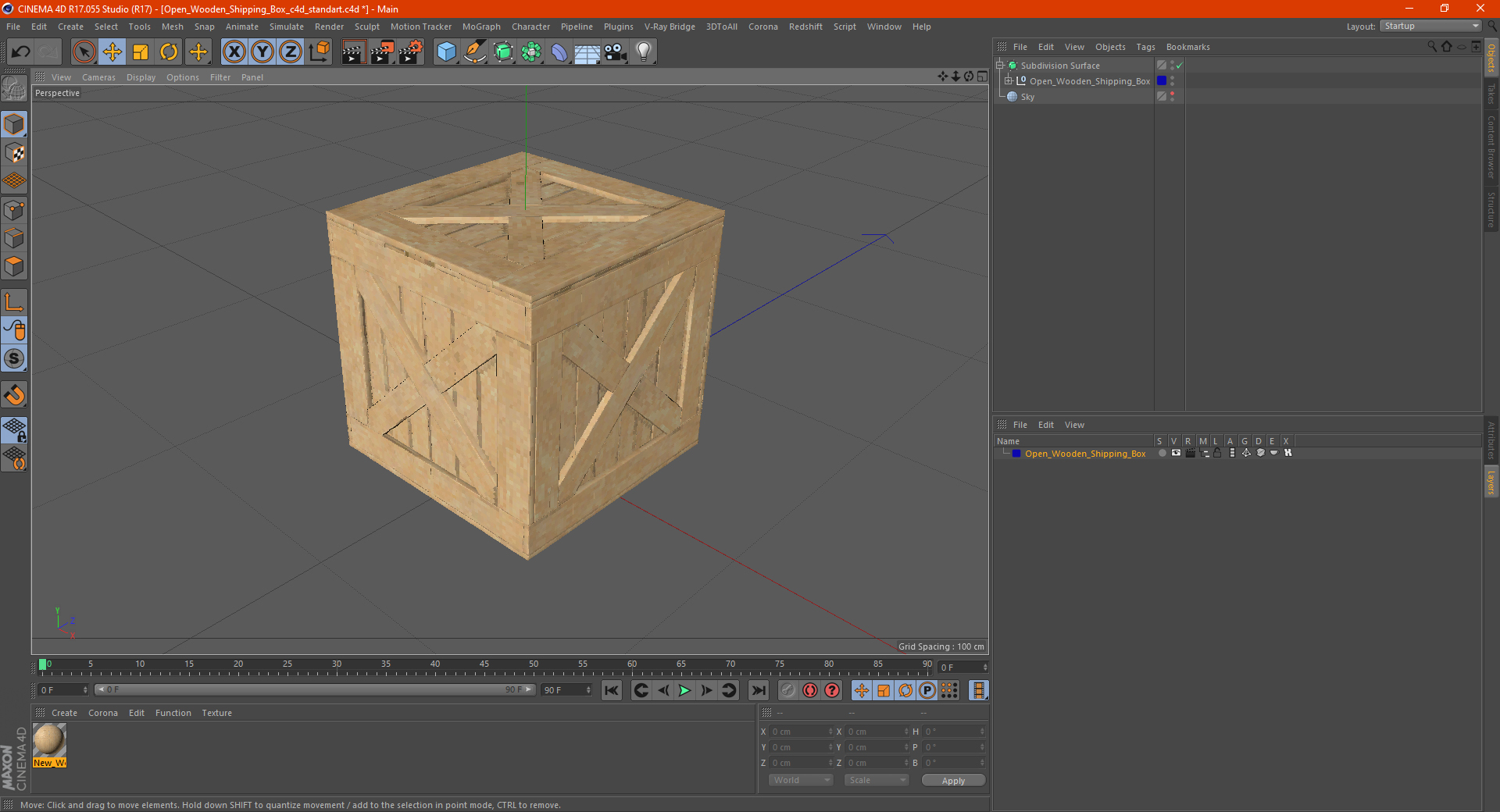
Task: Select Edges mode on left sidebar
Action: 14,238
